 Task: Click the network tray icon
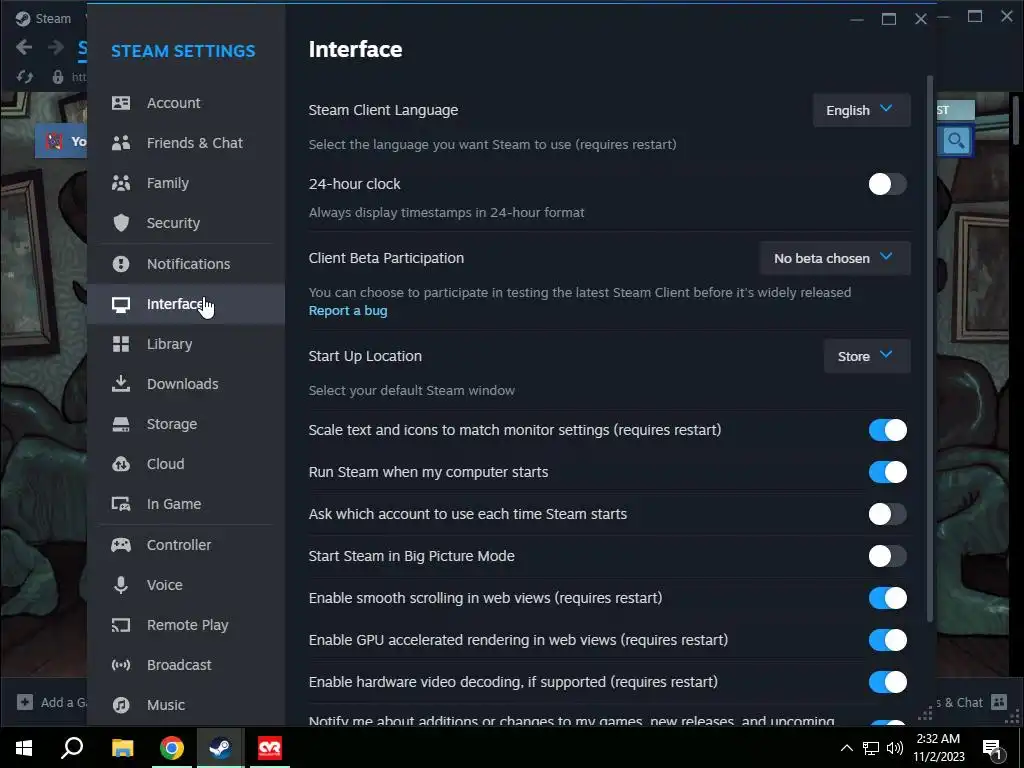click(x=871, y=748)
